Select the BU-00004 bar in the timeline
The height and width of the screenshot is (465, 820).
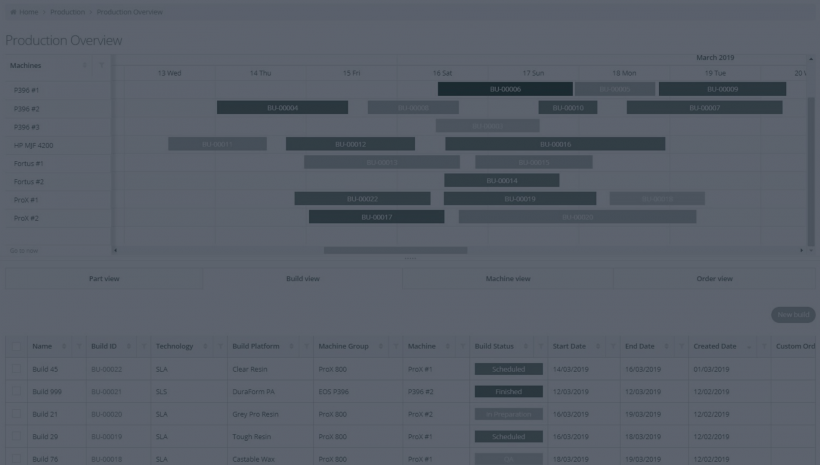click(x=282, y=108)
